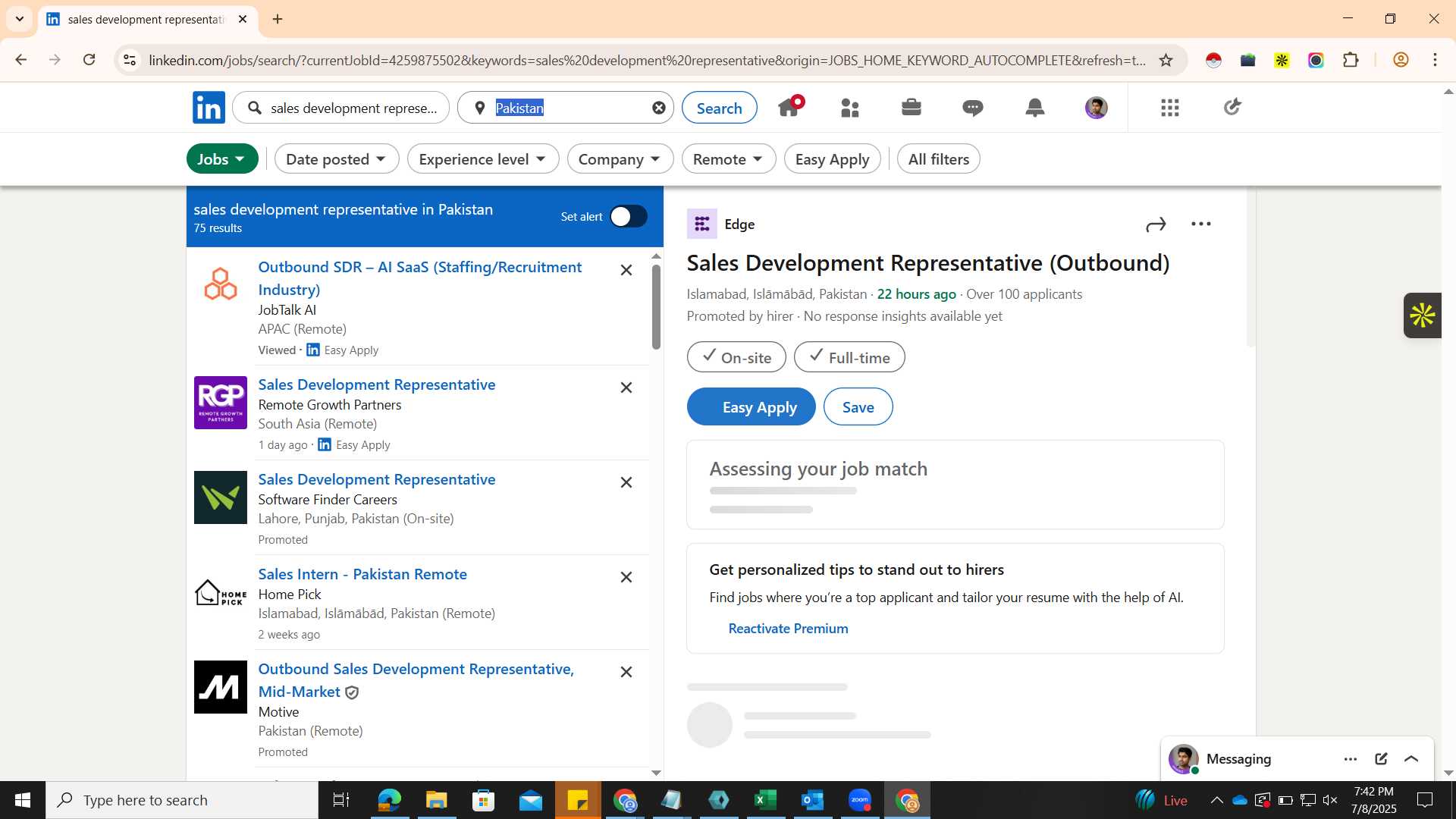Open Excel from the taskbar
Image resolution: width=1456 pixels, height=819 pixels.
[766, 800]
